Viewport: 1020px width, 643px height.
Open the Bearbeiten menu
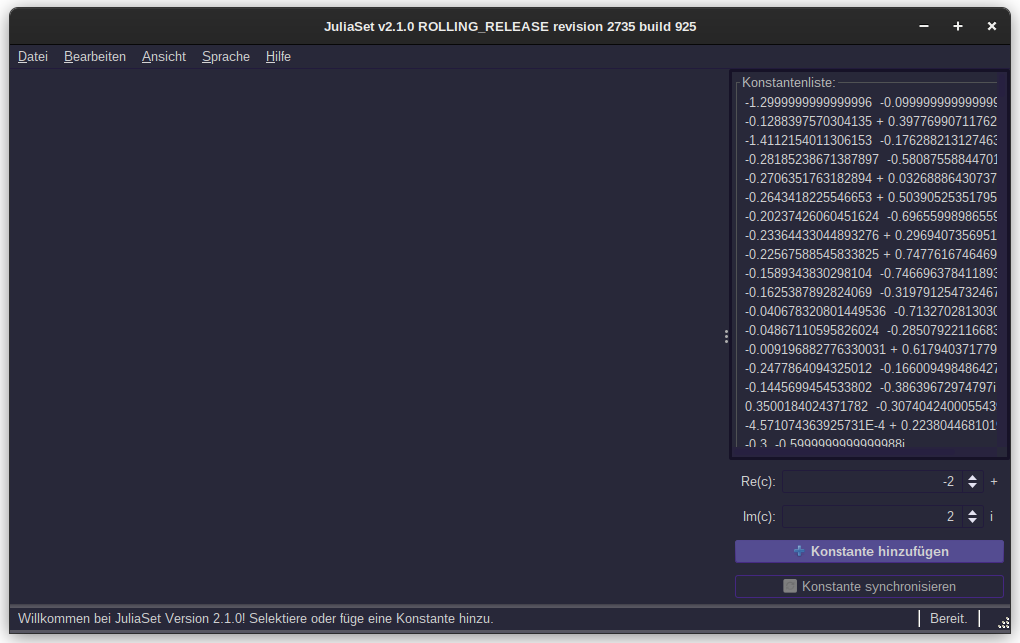(x=95, y=56)
